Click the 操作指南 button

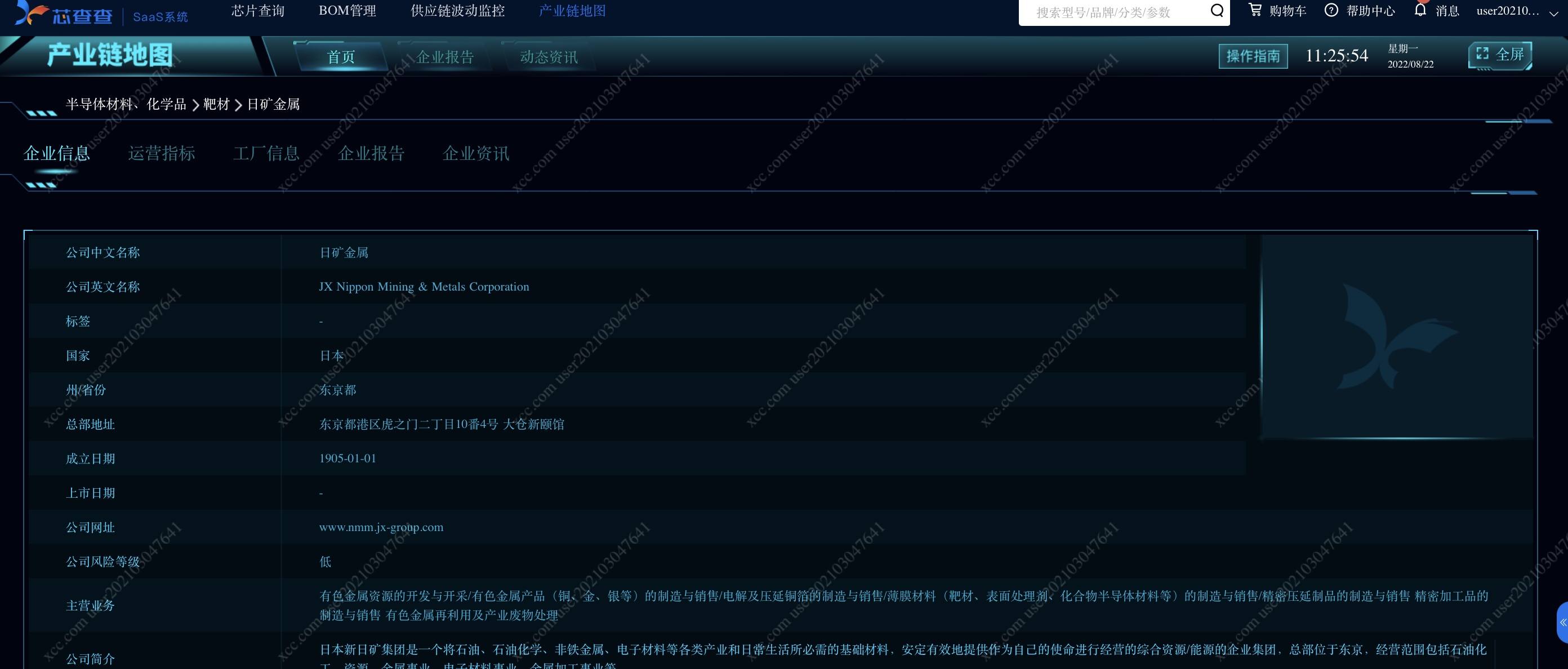1253,56
